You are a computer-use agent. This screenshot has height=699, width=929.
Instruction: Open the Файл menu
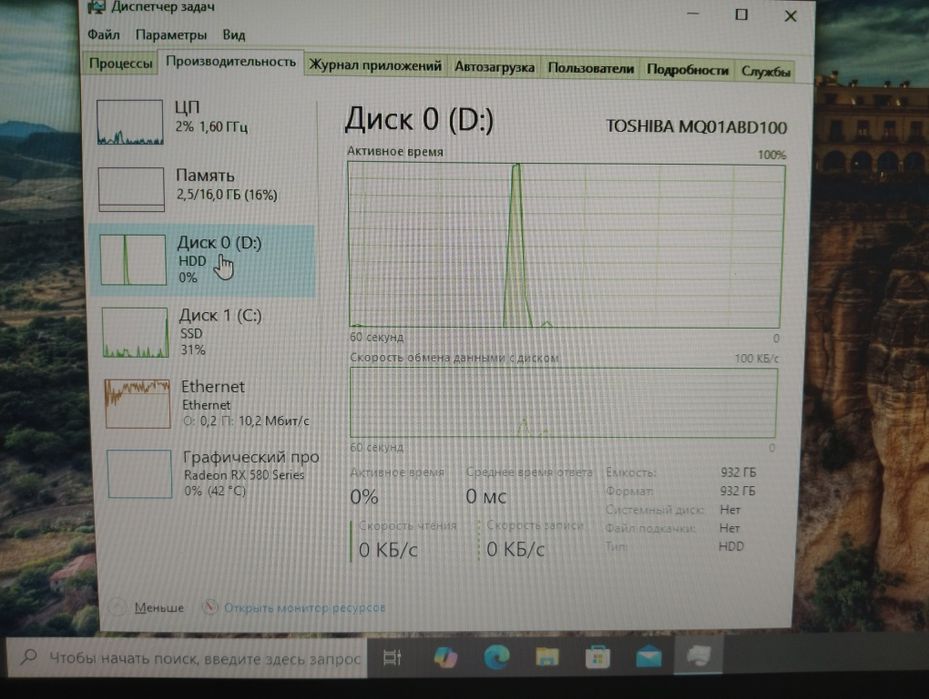coord(104,34)
